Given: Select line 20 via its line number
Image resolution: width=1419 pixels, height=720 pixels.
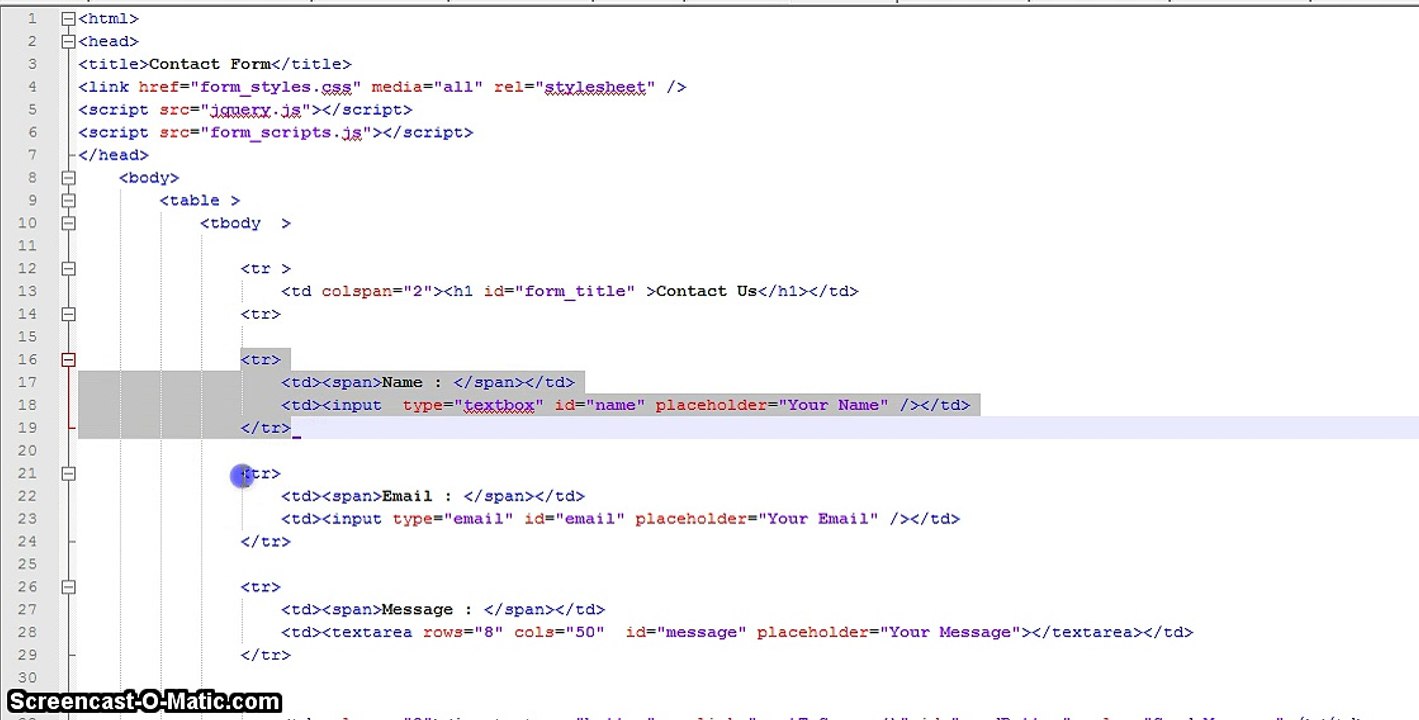Looking at the screenshot, I should coord(27,451).
